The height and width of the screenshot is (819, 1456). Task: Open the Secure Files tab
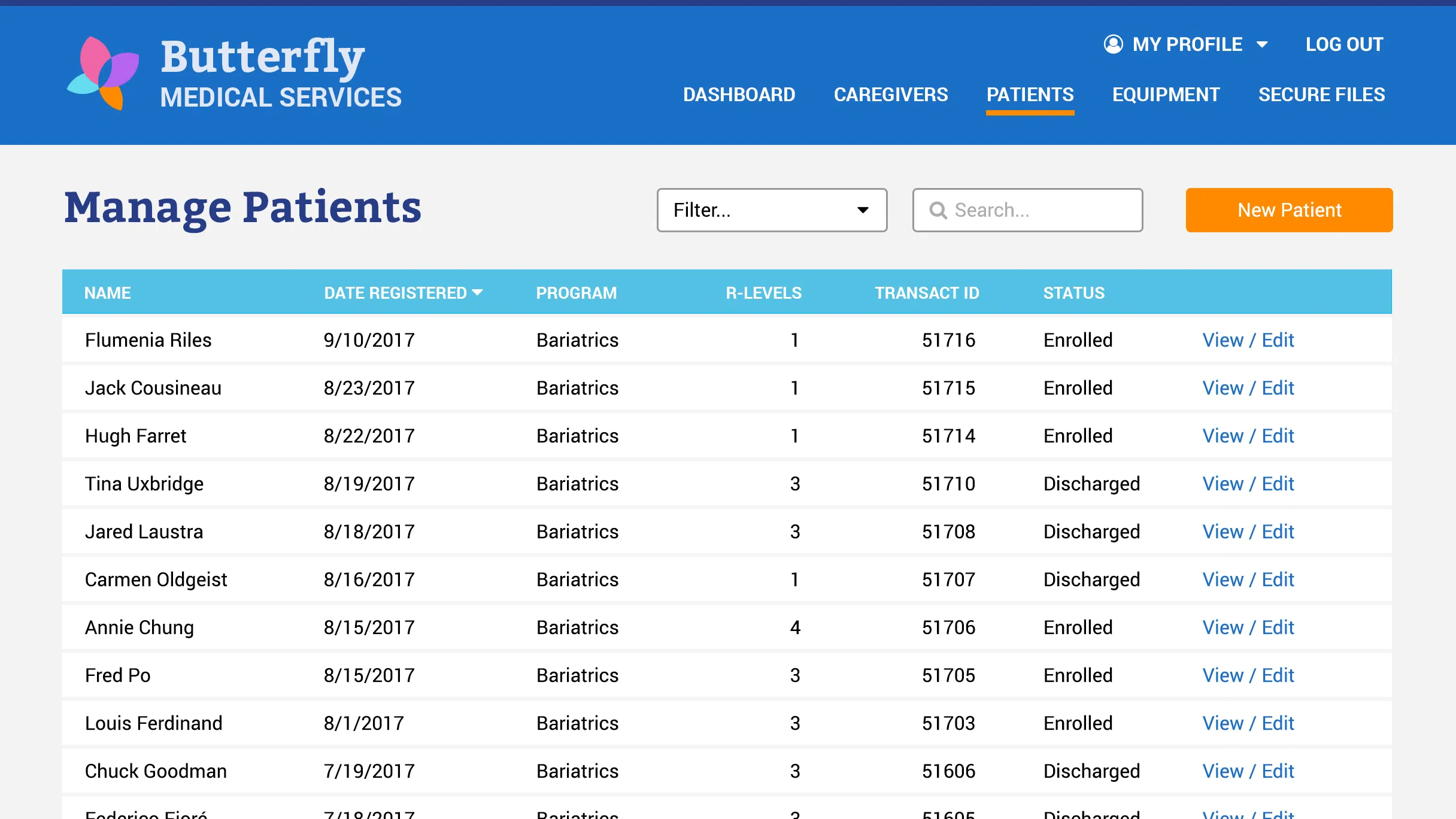tap(1321, 95)
